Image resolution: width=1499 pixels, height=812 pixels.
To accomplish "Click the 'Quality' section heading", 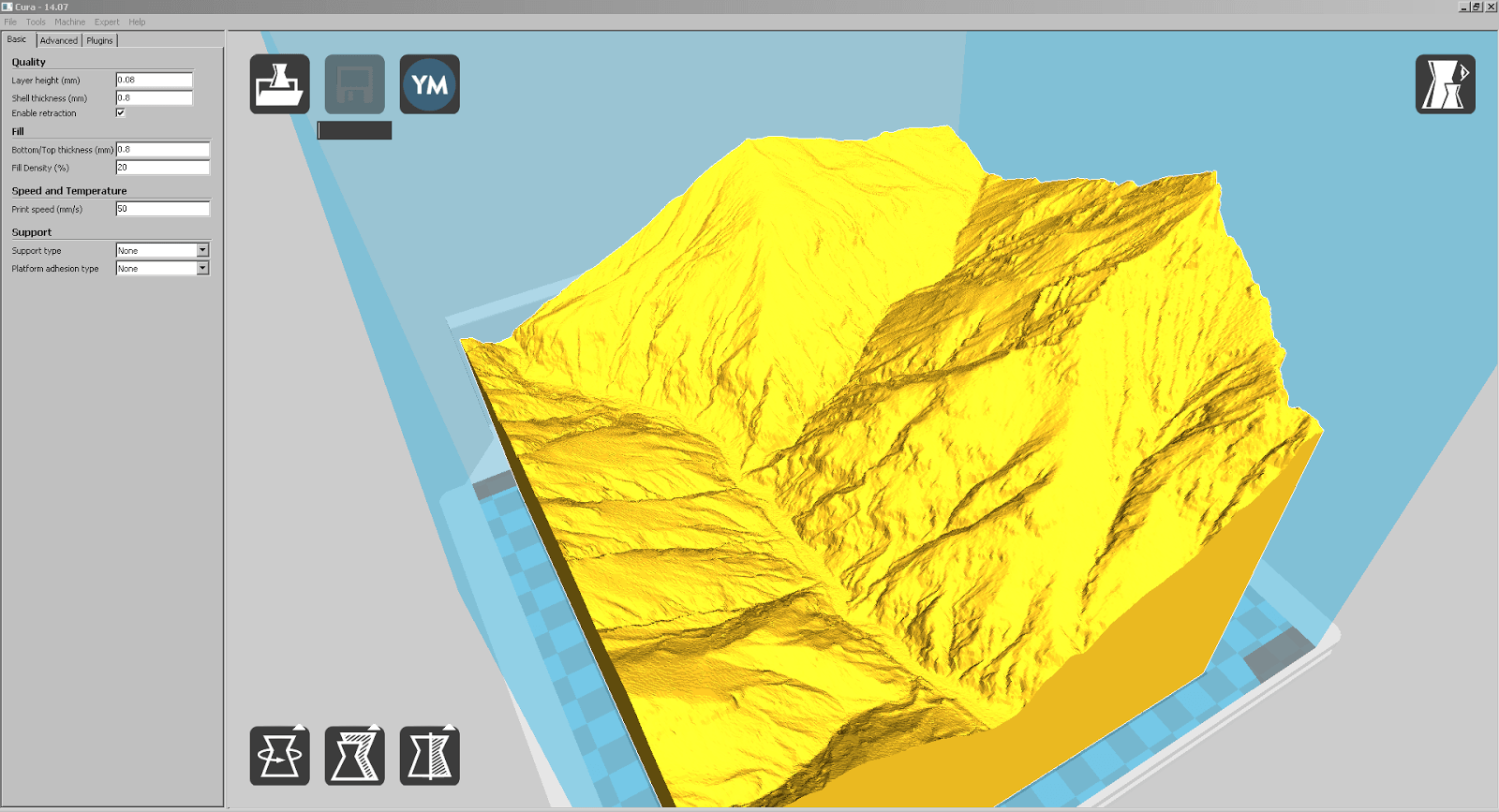I will click(28, 62).
